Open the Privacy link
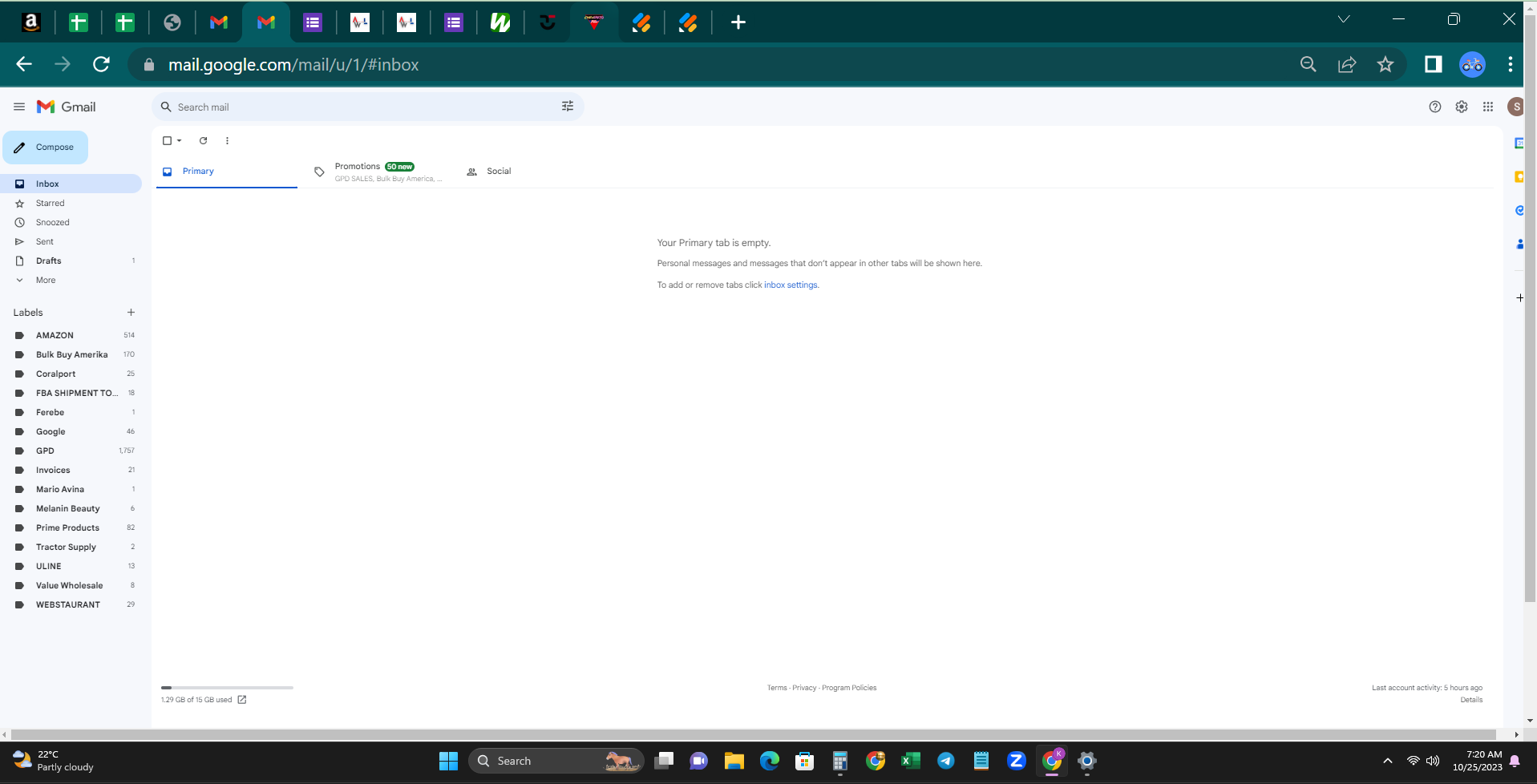Screen dimensions: 1537x784 tap(804, 688)
